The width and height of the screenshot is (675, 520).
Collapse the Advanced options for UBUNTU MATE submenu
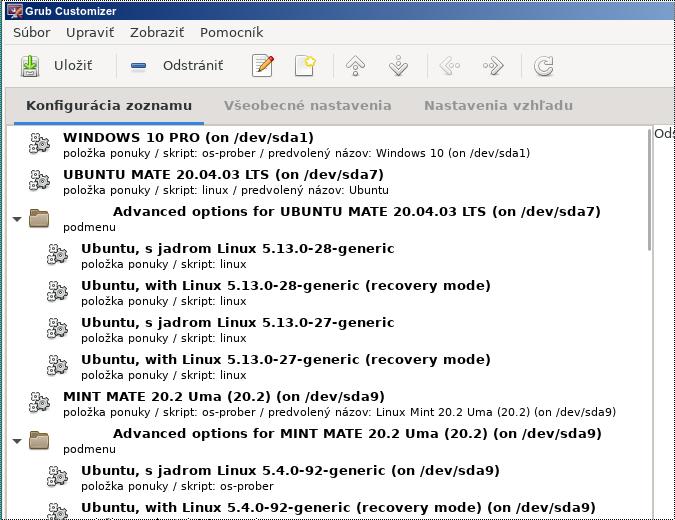point(17,219)
